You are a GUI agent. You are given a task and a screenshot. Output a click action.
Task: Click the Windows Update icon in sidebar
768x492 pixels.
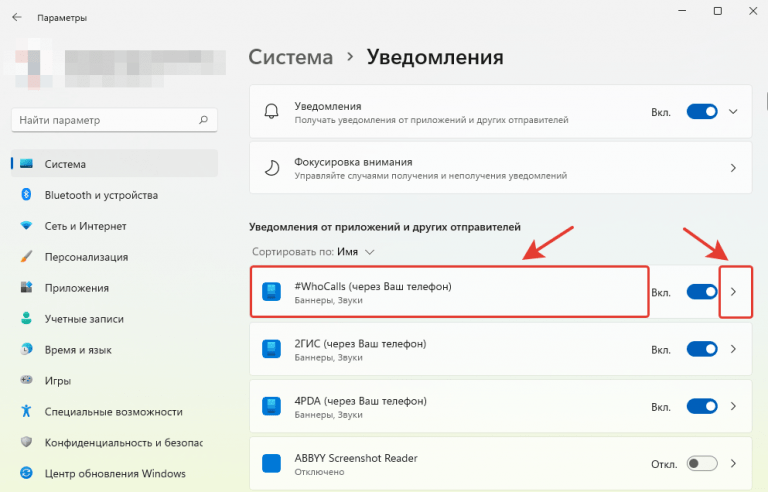[x=26, y=473]
